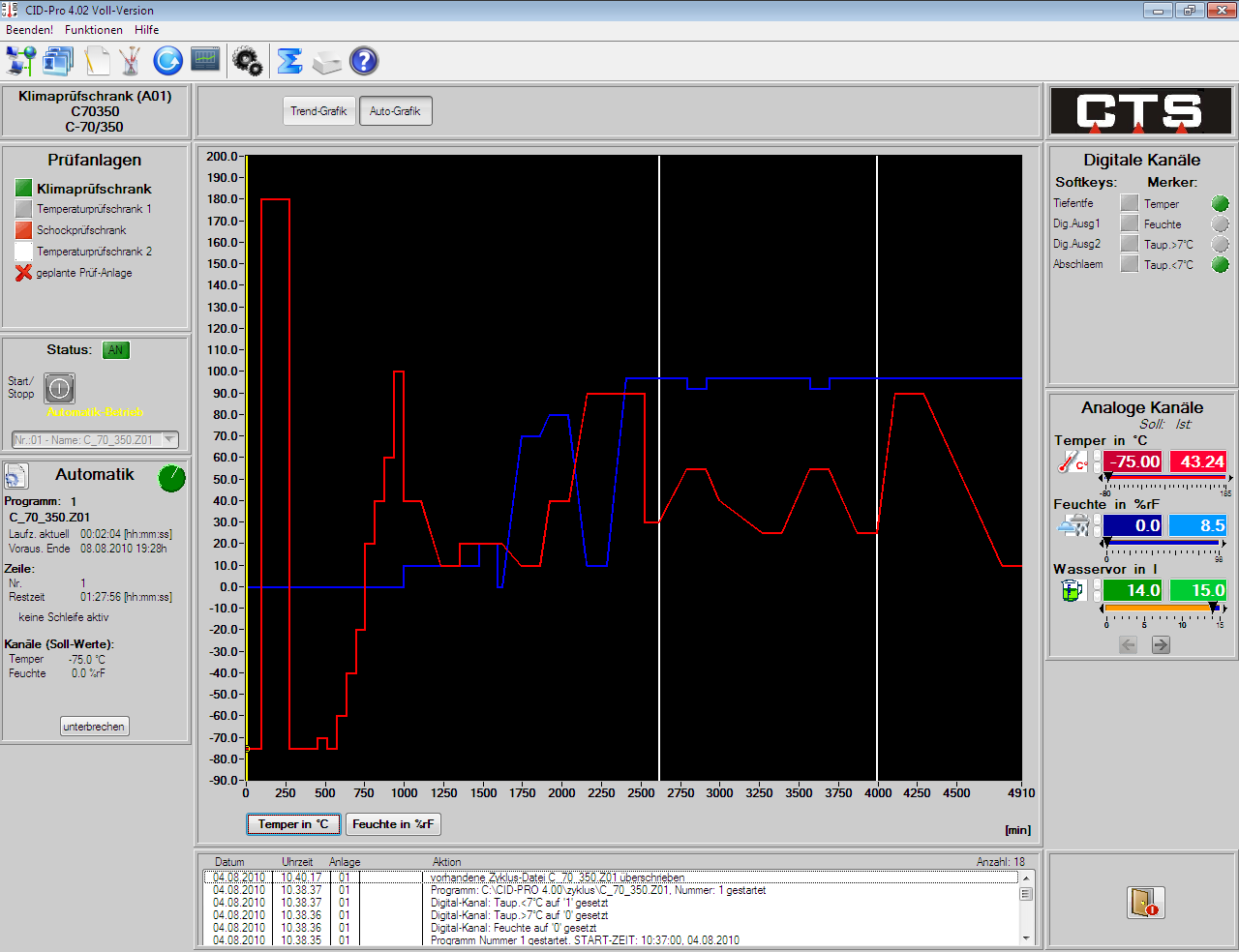The height and width of the screenshot is (952, 1239).
Task: Click the Wasservor Soll value stepper
Action: coord(1097,590)
